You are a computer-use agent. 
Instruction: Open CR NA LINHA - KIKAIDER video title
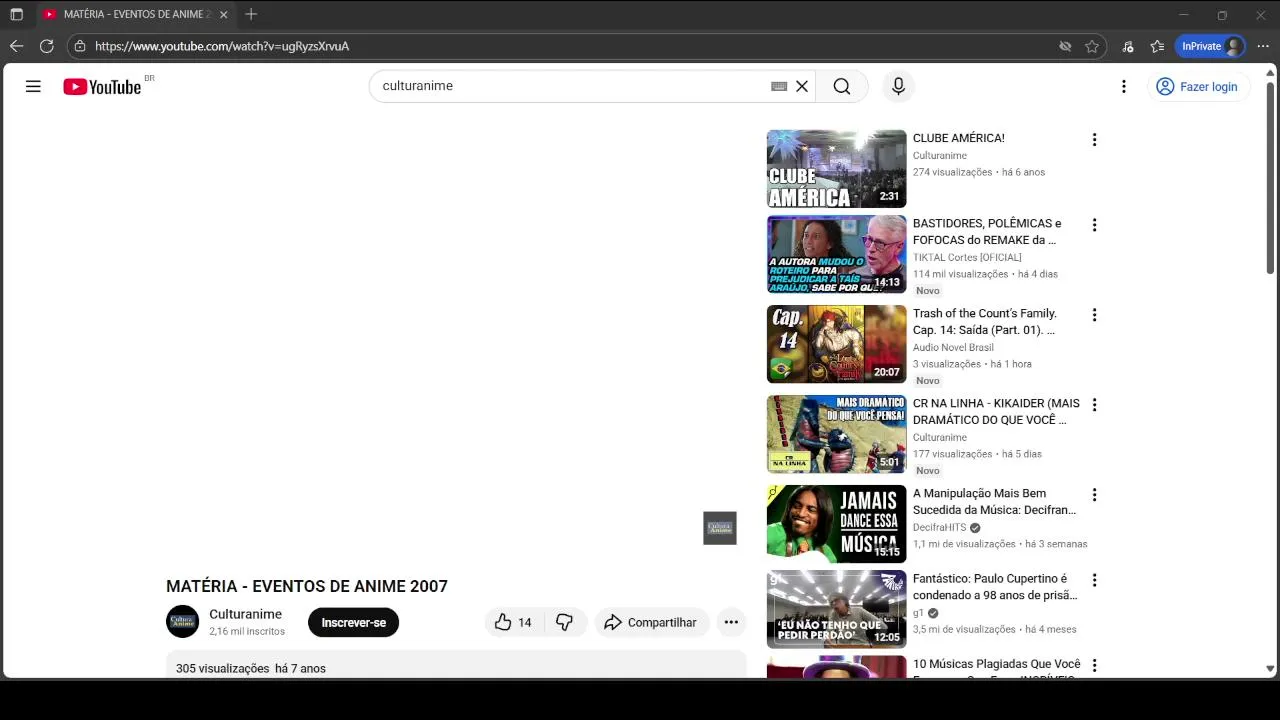996,411
